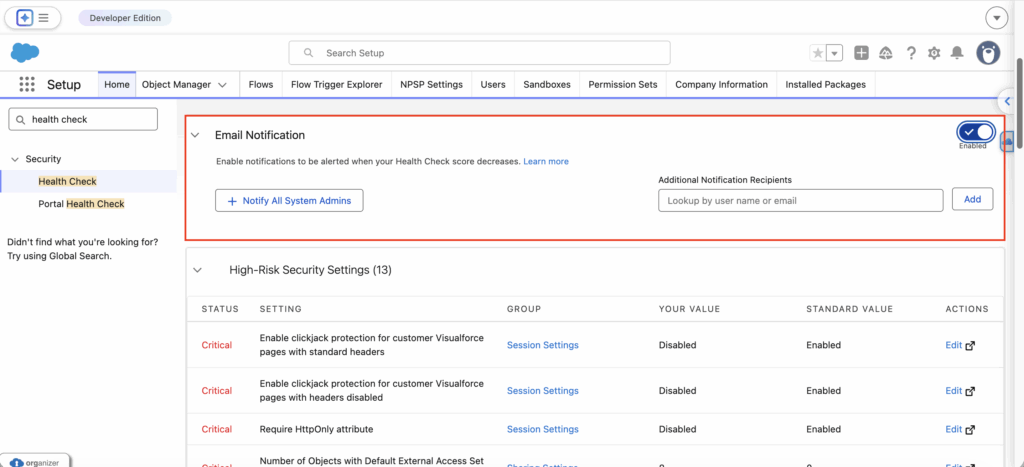
Task: Open external link icon for HttpOnly row Edit
Action: click(x=970, y=430)
